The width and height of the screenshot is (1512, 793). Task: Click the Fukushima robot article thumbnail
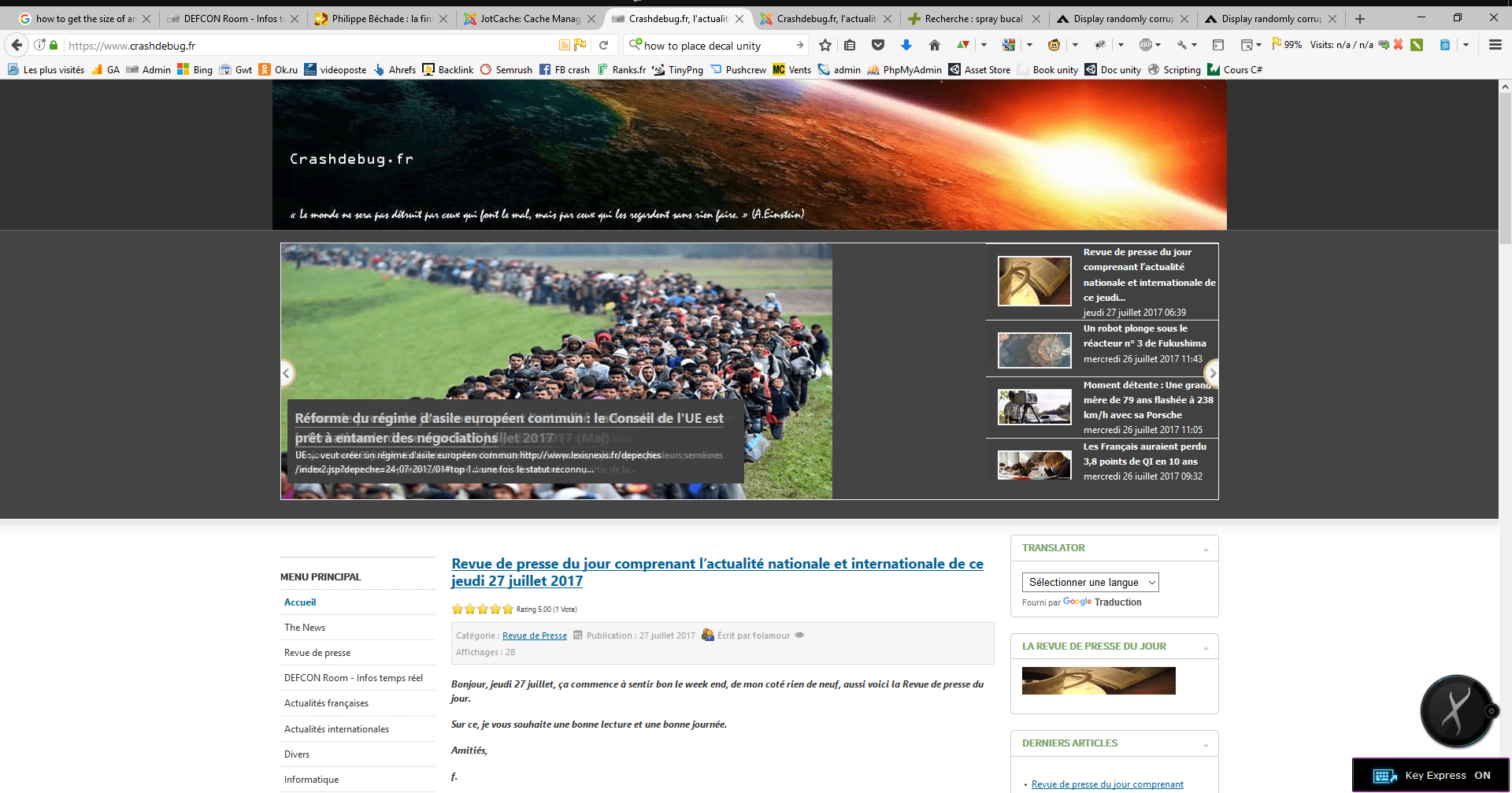coord(1034,350)
